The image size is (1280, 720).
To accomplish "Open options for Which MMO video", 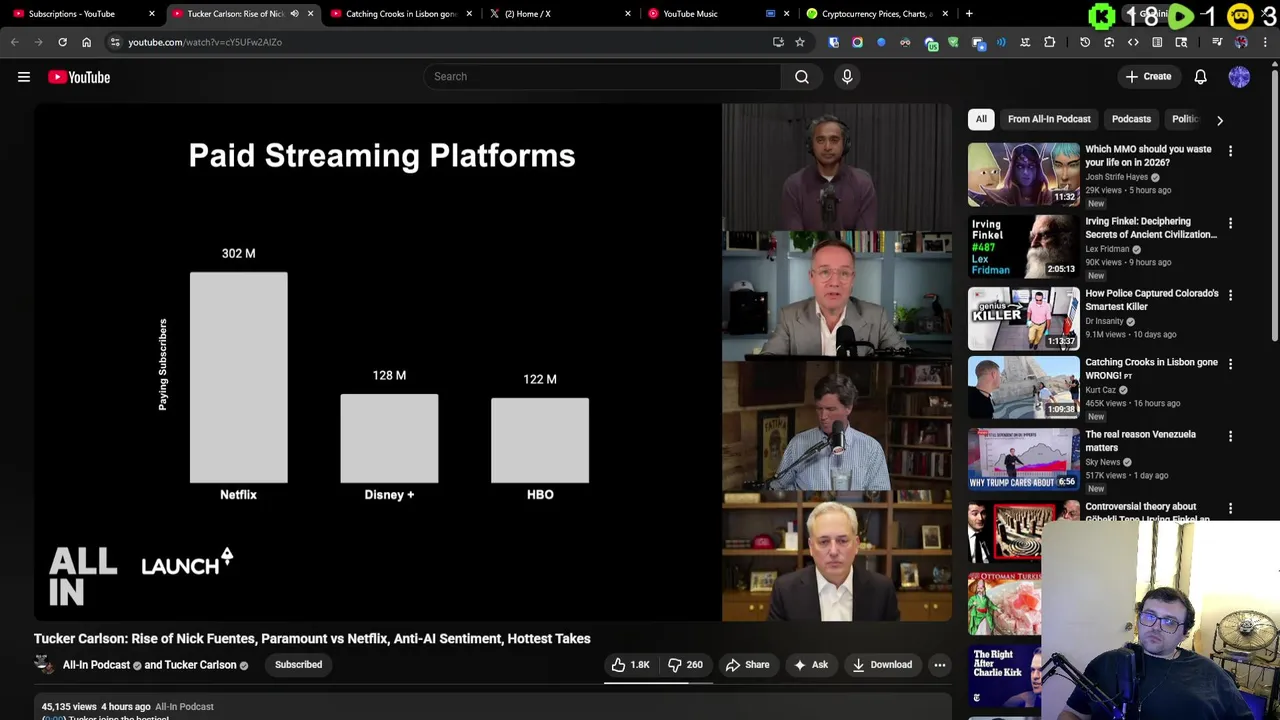I will click(1230, 151).
